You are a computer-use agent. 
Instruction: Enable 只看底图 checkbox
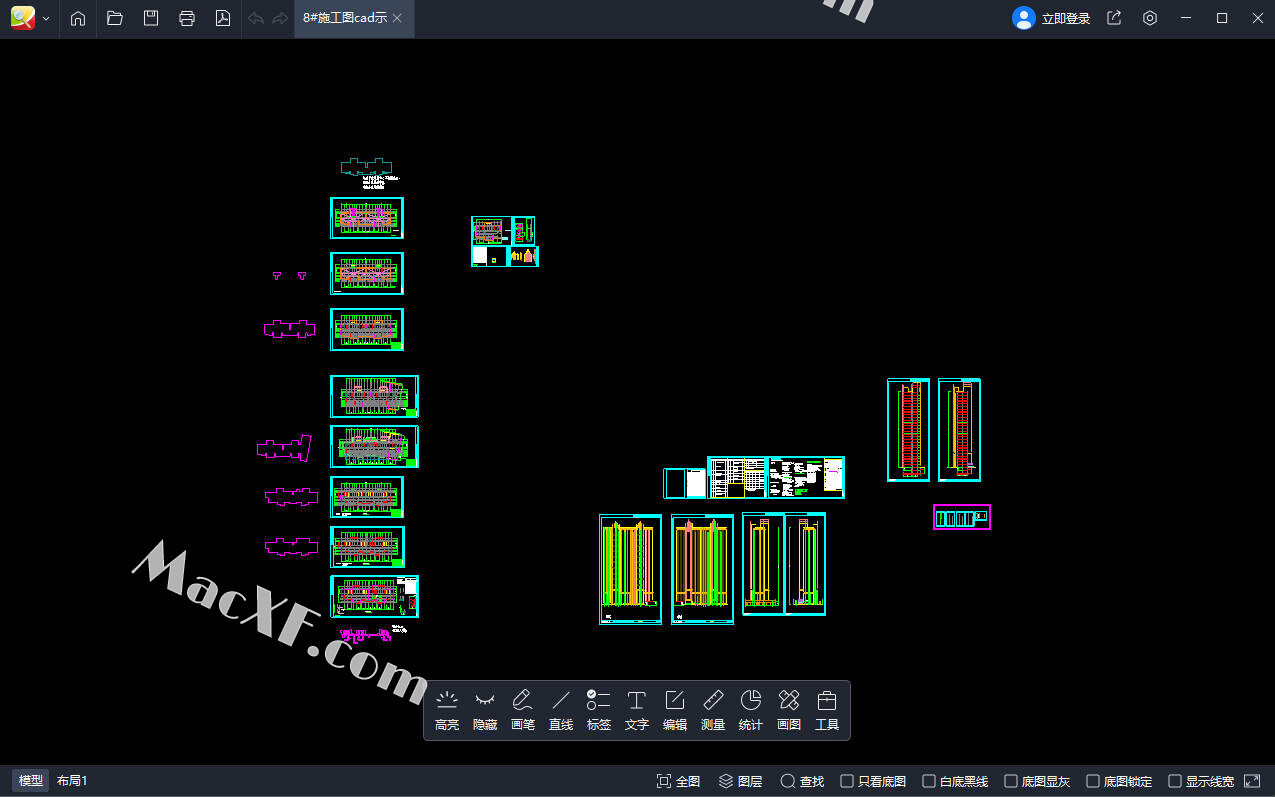coord(847,781)
